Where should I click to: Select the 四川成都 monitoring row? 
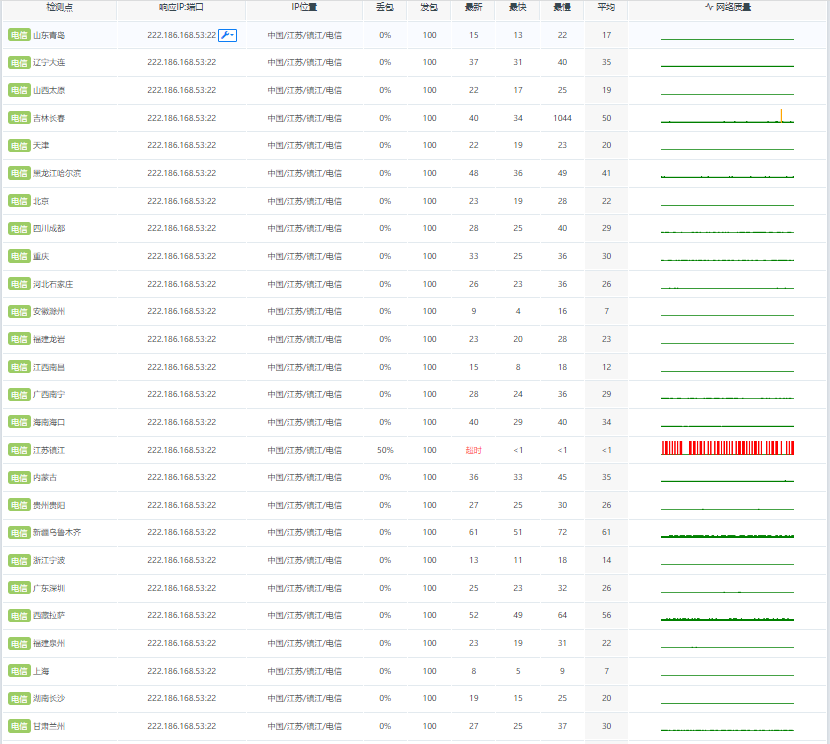tap(400, 228)
